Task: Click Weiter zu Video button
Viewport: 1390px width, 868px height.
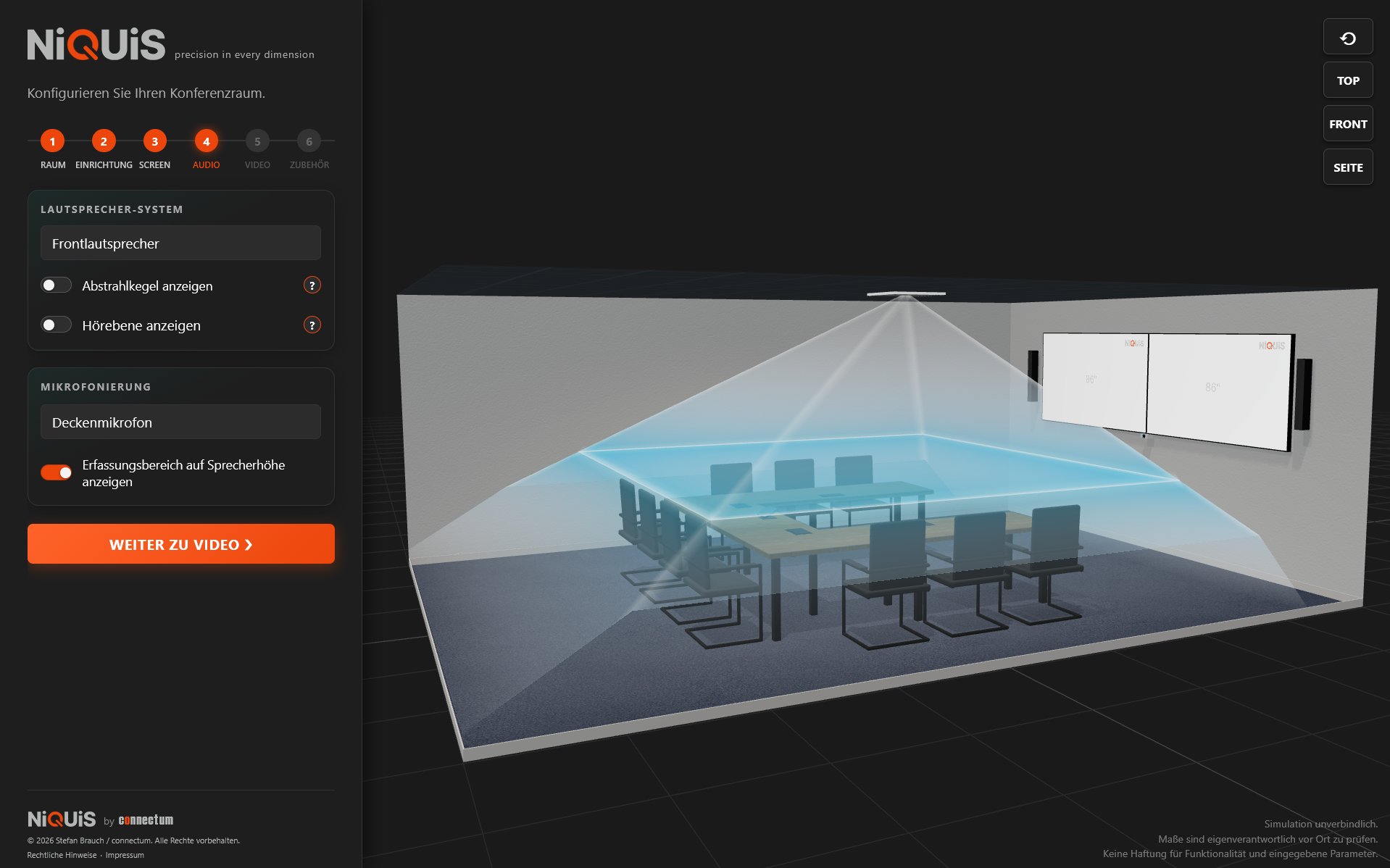Action: pyautogui.click(x=180, y=544)
